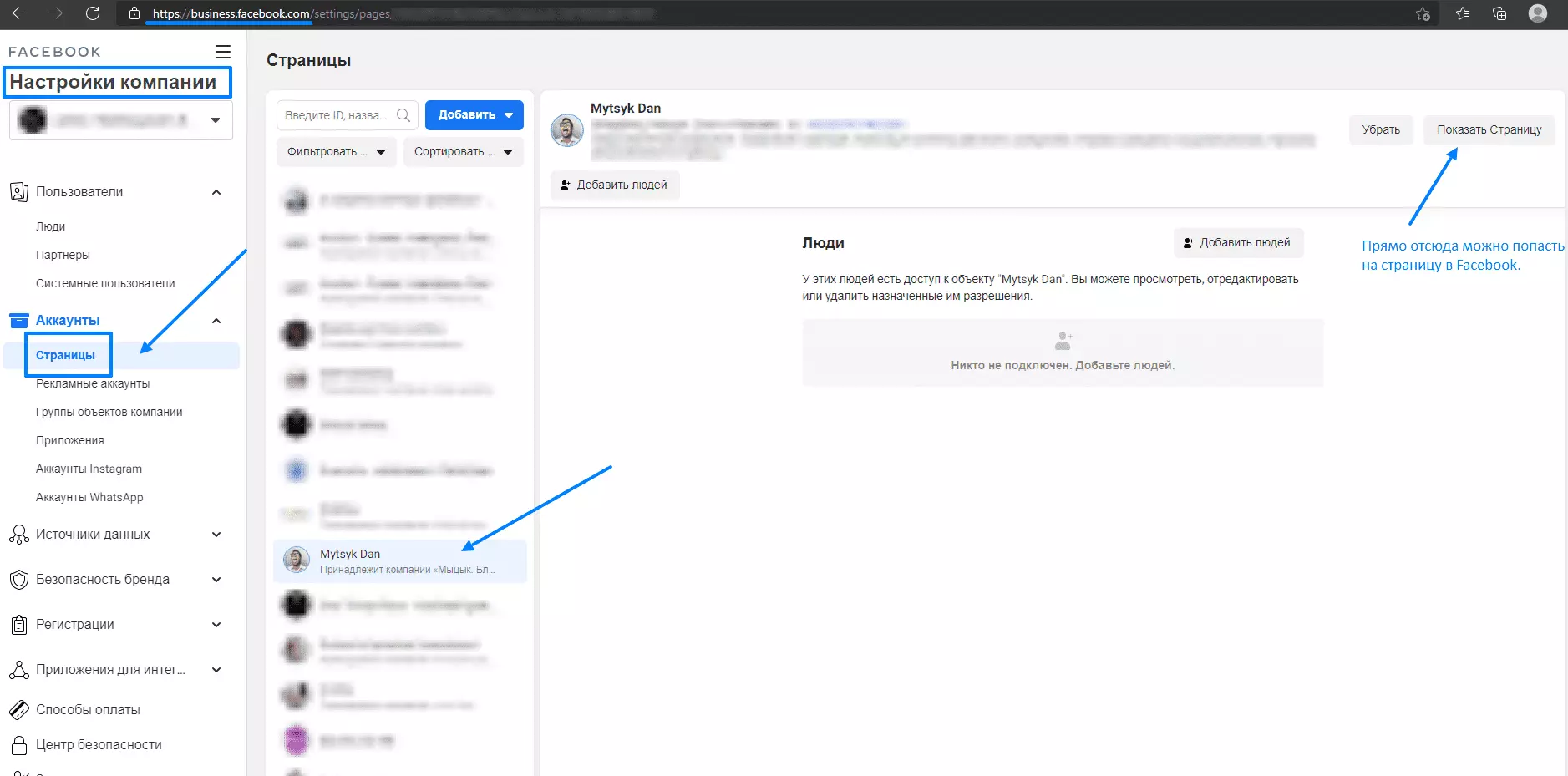Expand the Регистрации chevron

coord(216,625)
